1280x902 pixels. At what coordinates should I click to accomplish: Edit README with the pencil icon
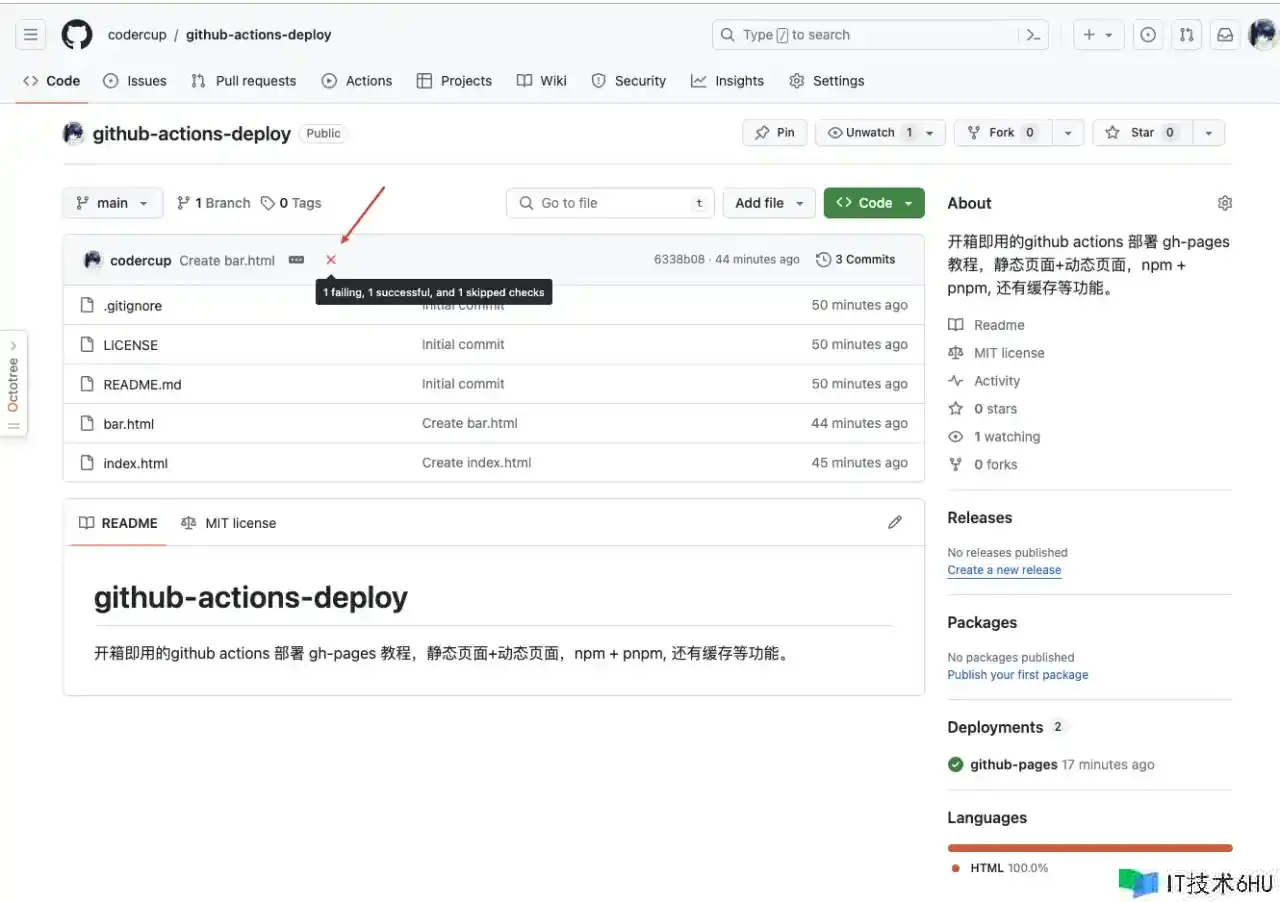click(895, 522)
